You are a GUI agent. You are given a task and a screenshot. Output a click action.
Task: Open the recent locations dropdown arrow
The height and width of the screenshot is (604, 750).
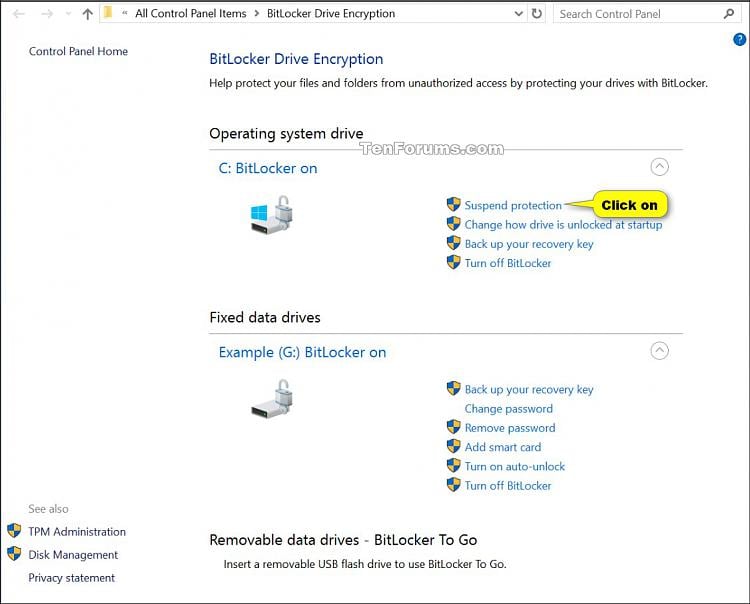point(68,14)
